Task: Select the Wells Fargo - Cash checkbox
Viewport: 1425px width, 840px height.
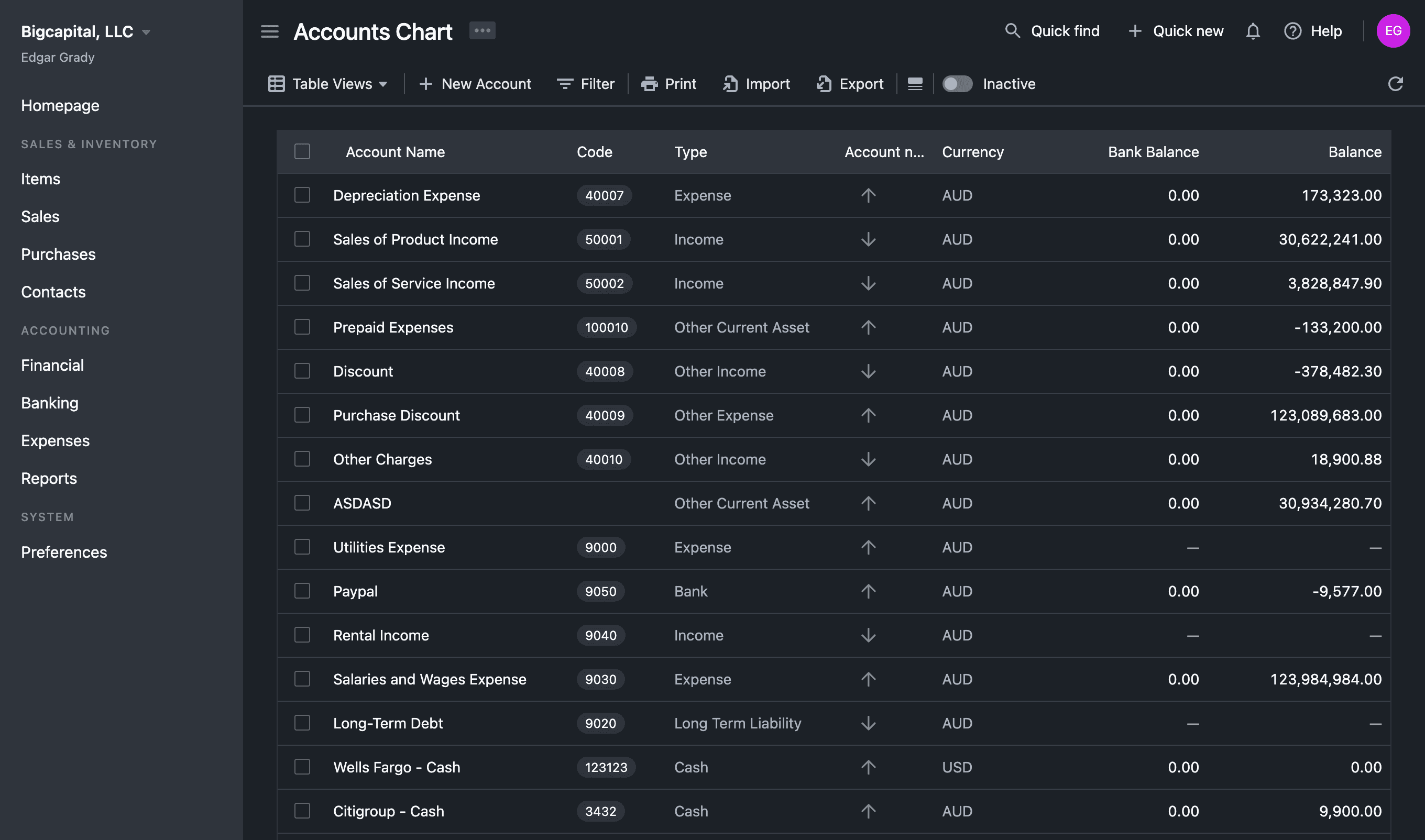Action: [302, 767]
